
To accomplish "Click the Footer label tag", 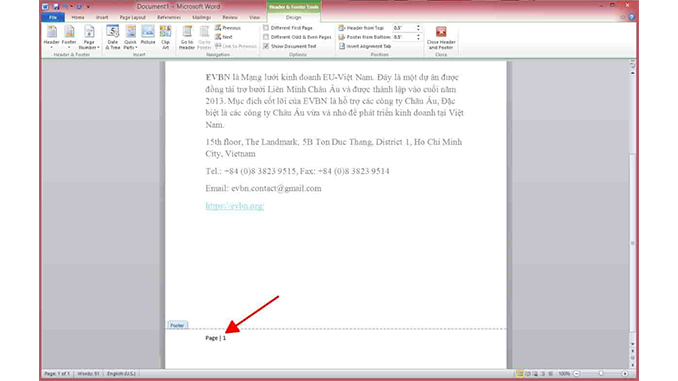I will (177, 325).
